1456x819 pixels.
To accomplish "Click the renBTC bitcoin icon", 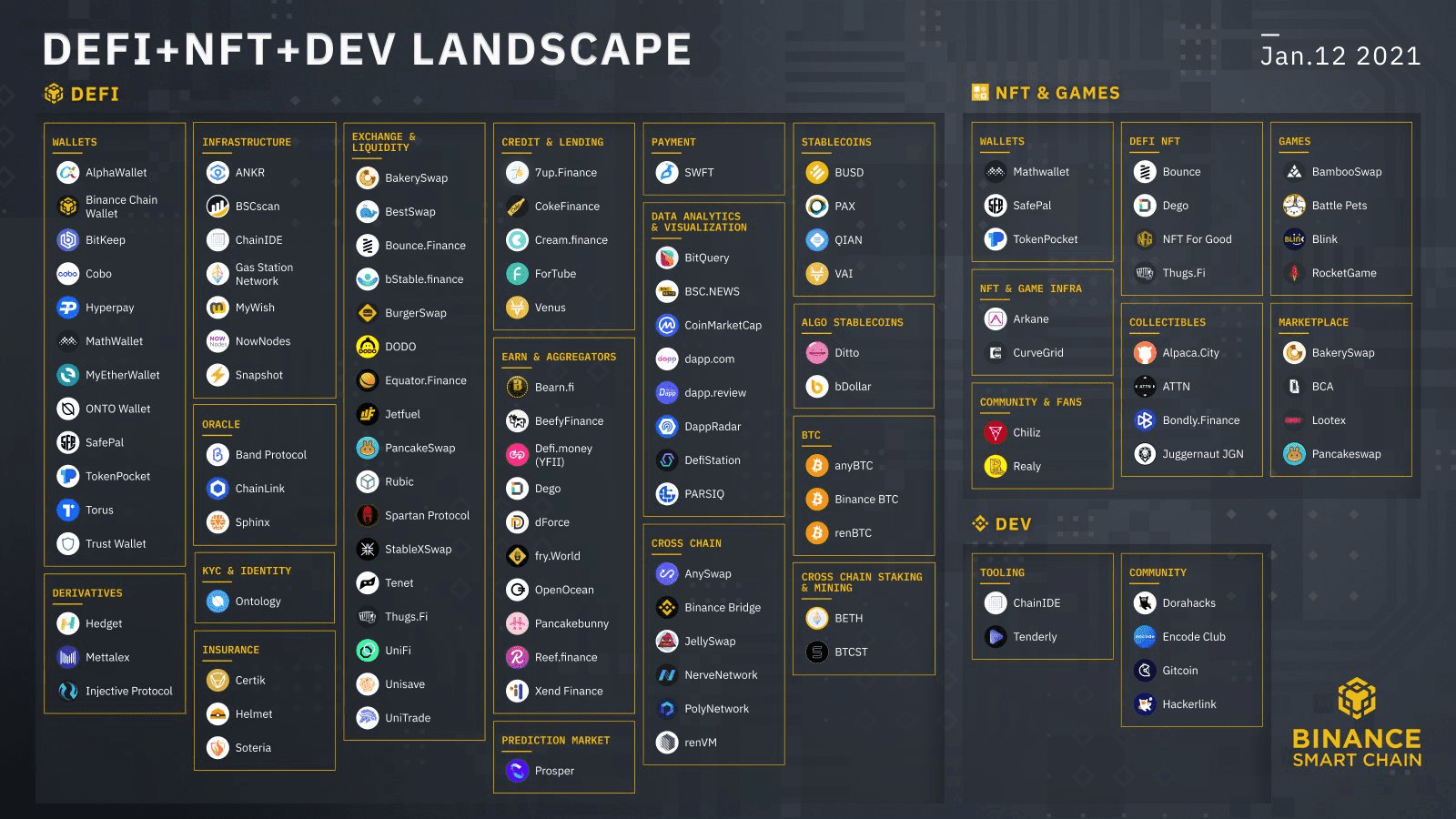I will (x=817, y=533).
